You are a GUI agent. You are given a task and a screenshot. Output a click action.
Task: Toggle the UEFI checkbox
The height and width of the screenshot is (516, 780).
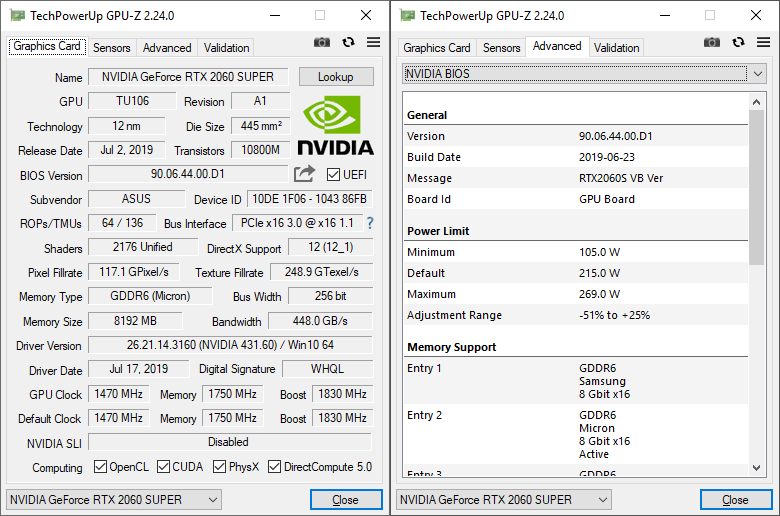pos(333,175)
